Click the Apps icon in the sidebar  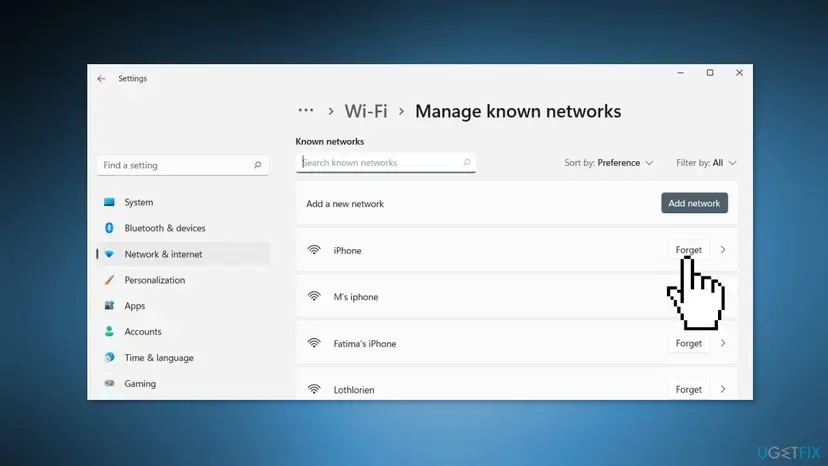[x=109, y=305]
